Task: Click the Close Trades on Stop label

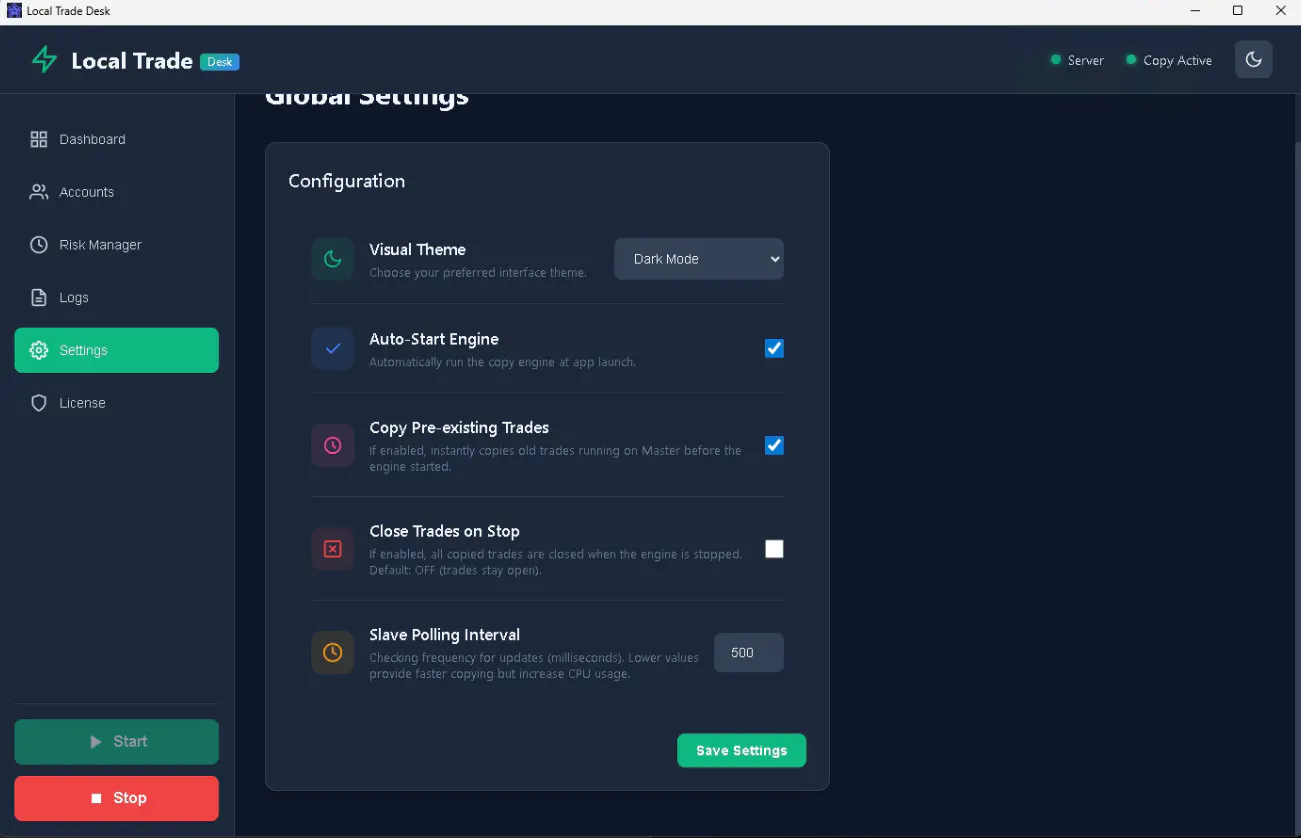Action: (445, 531)
